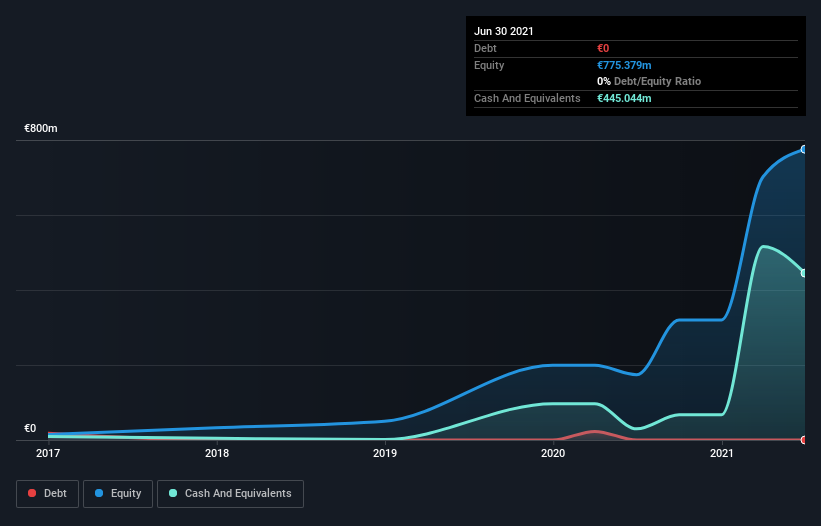The height and width of the screenshot is (526, 821).
Task: Click the €0 y-axis label
Action: pyautogui.click(x=30, y=428)
